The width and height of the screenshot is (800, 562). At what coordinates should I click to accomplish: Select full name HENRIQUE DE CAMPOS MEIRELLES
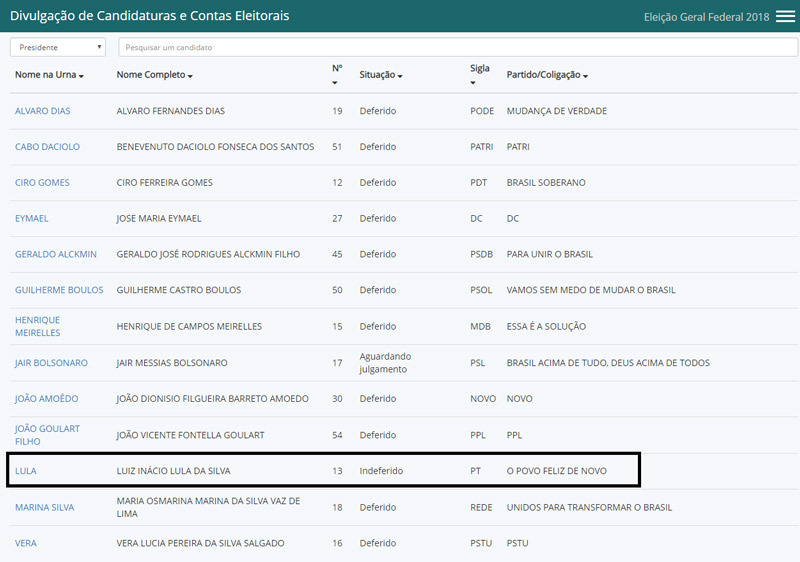click(189, 326)
